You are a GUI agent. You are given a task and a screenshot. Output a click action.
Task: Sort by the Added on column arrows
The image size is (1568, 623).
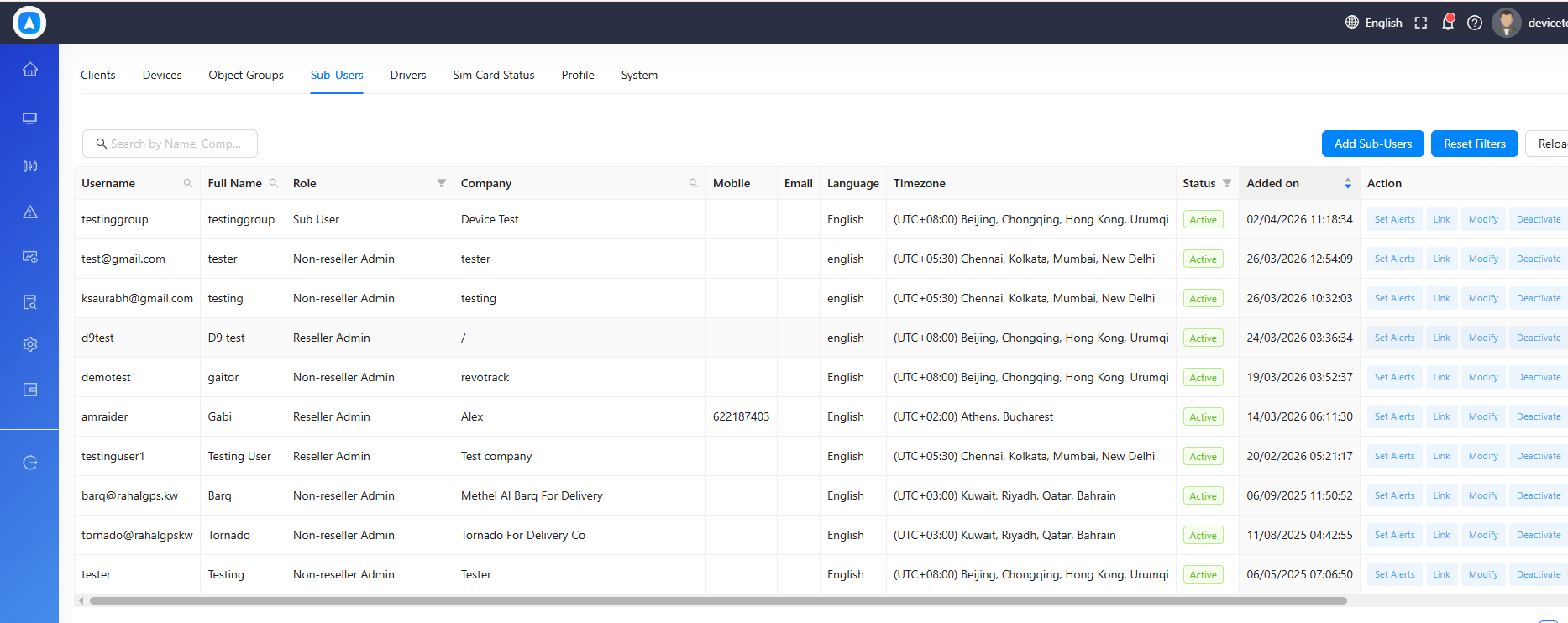1348,183
